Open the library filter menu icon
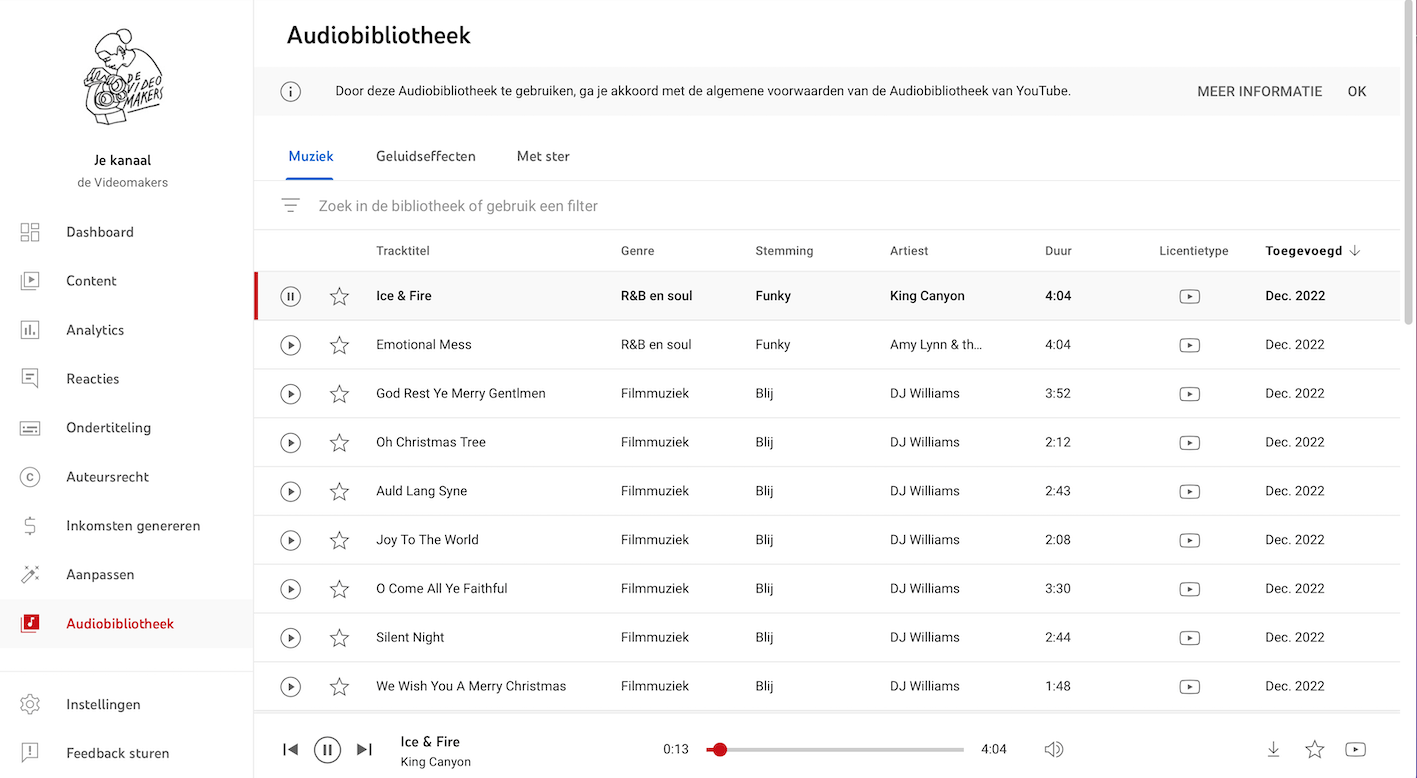Image resolution: width=1417 pixels, height=778 pixels. coord(290,206)
